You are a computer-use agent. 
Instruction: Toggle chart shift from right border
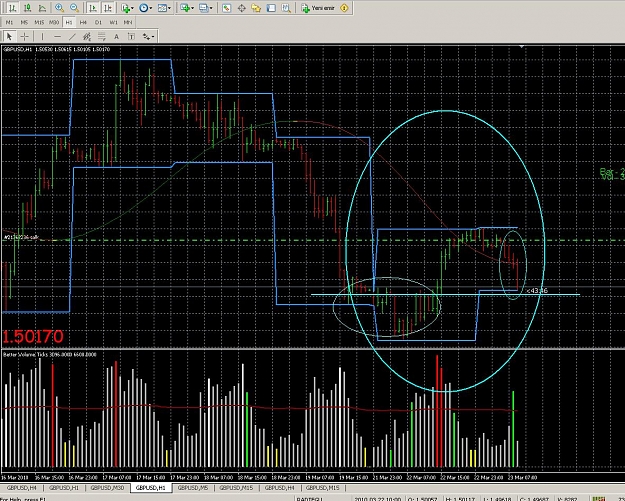108,8
